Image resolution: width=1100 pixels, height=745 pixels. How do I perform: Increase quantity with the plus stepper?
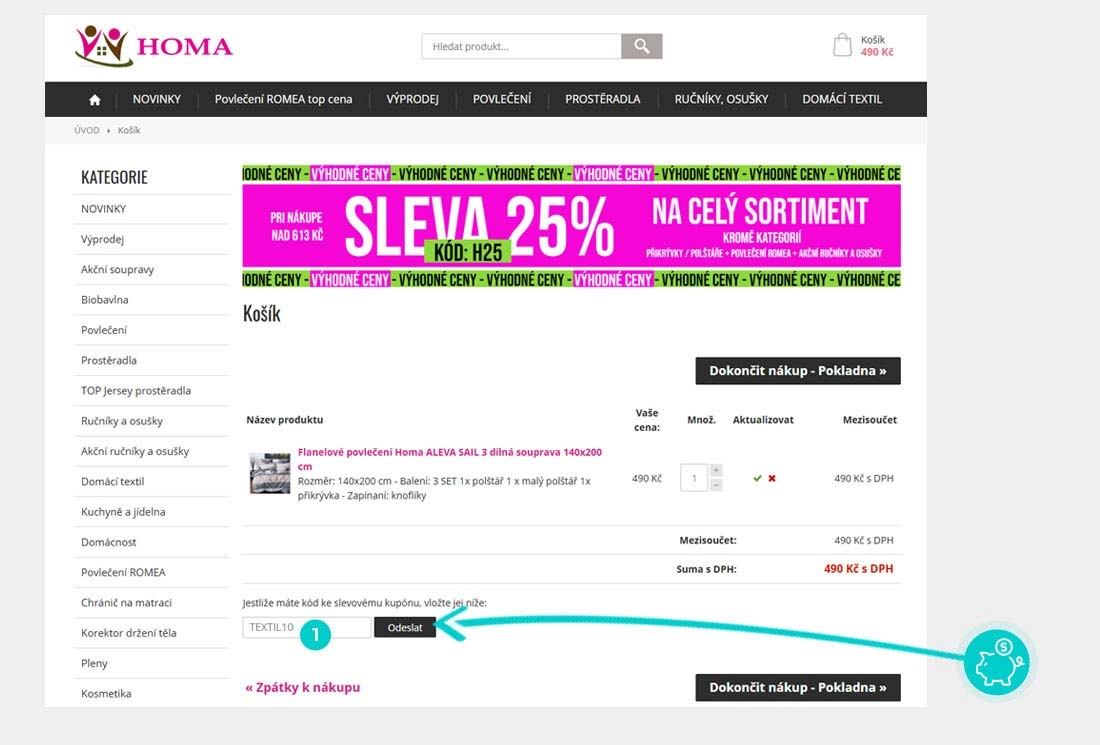coord(716,470)
